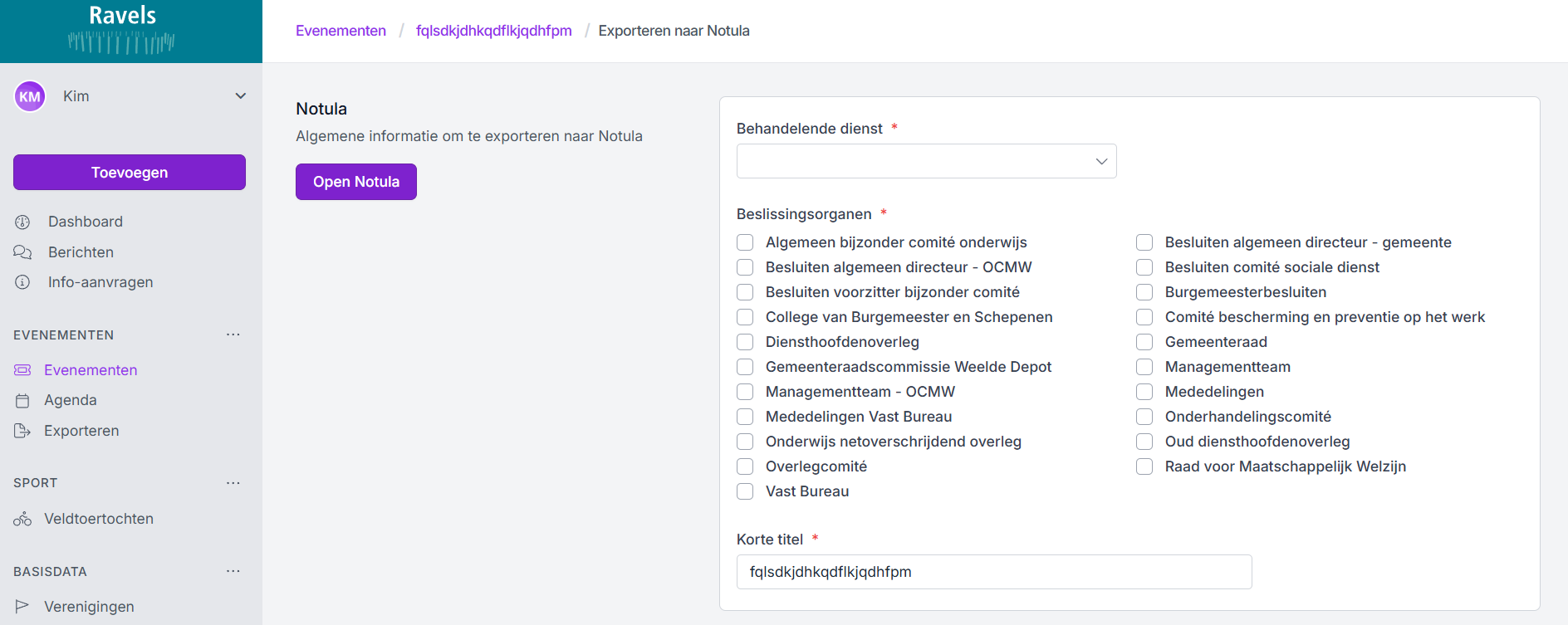Open fqlsdkjdhkqdflkjqdhfpm breadcrumb link

pyautogui.click(x=493, y=31)
